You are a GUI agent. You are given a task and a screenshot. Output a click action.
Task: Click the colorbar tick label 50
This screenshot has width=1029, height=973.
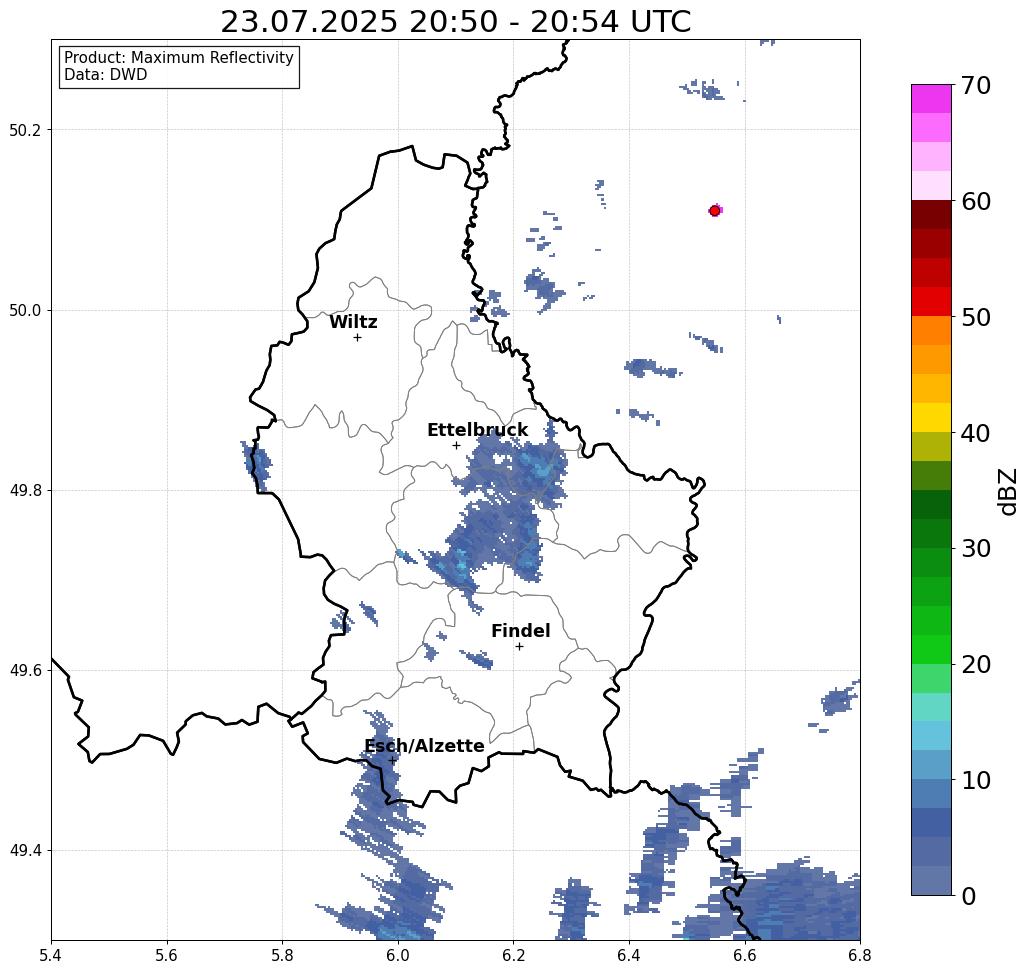click(975, 317)
